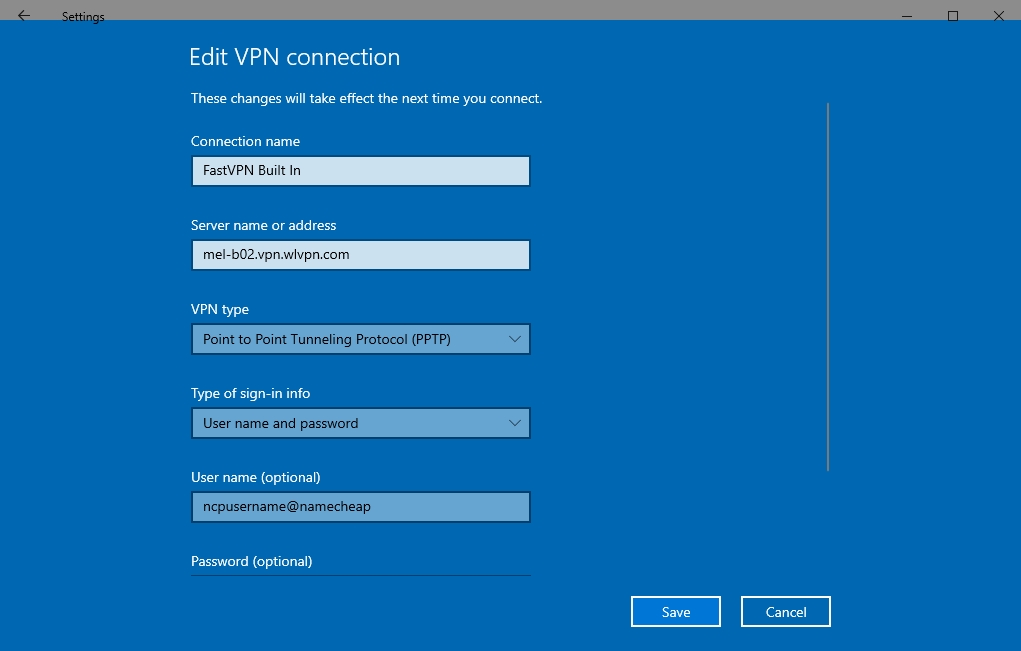Go back with the Settings arrow
The image size is (1021, 651).
pyautogui.click(x=24, y=16)
